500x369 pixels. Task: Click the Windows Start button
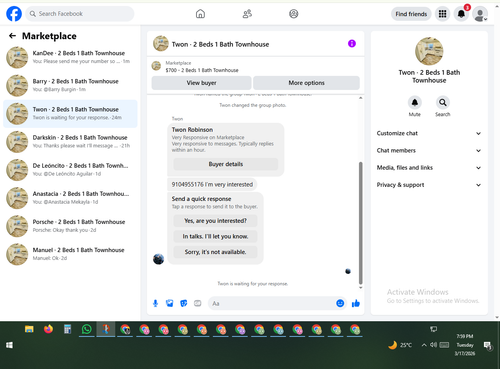pyautogui.click(x=9, y=345)
